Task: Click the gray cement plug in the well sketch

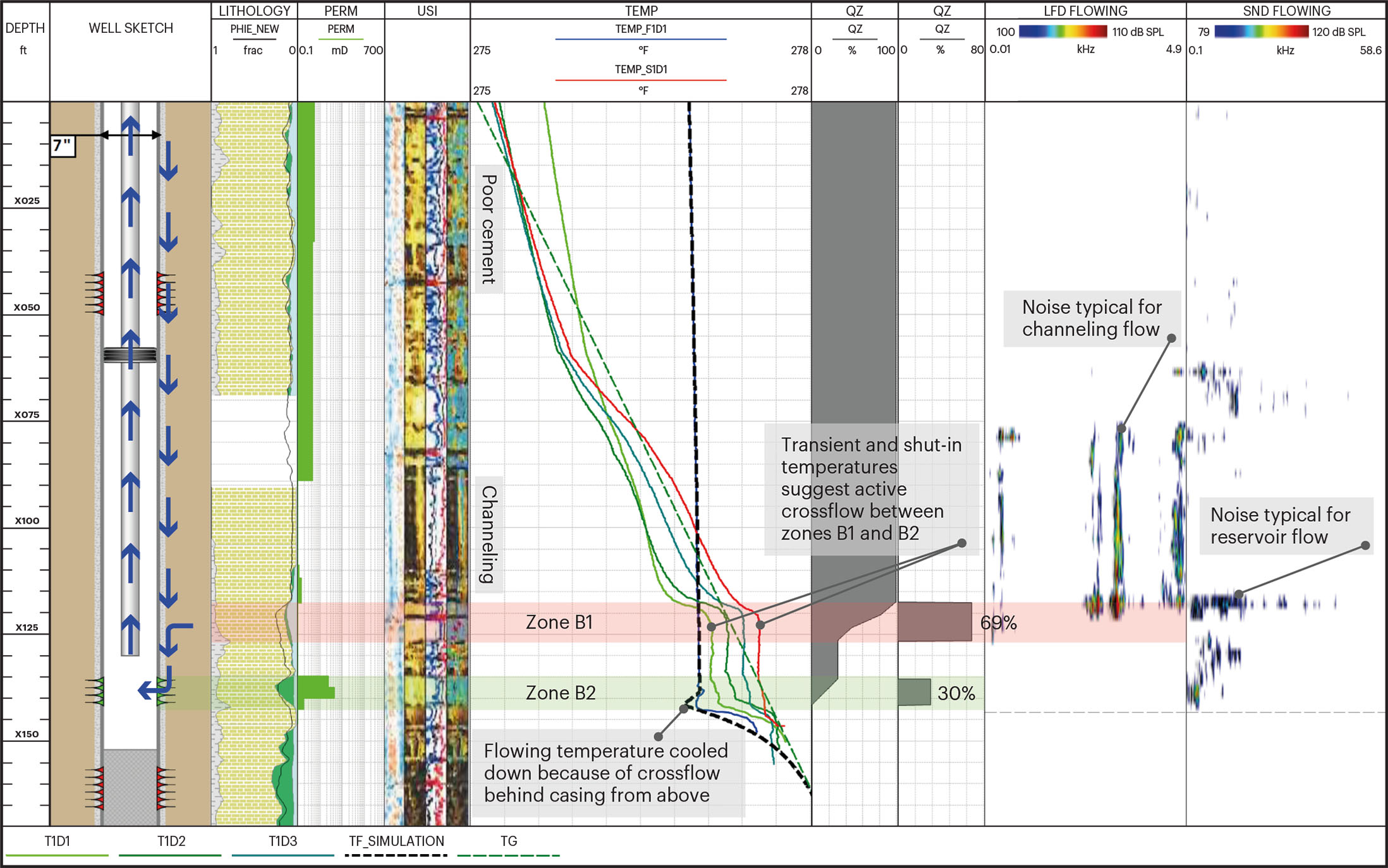Action: [x=130, y=787]
